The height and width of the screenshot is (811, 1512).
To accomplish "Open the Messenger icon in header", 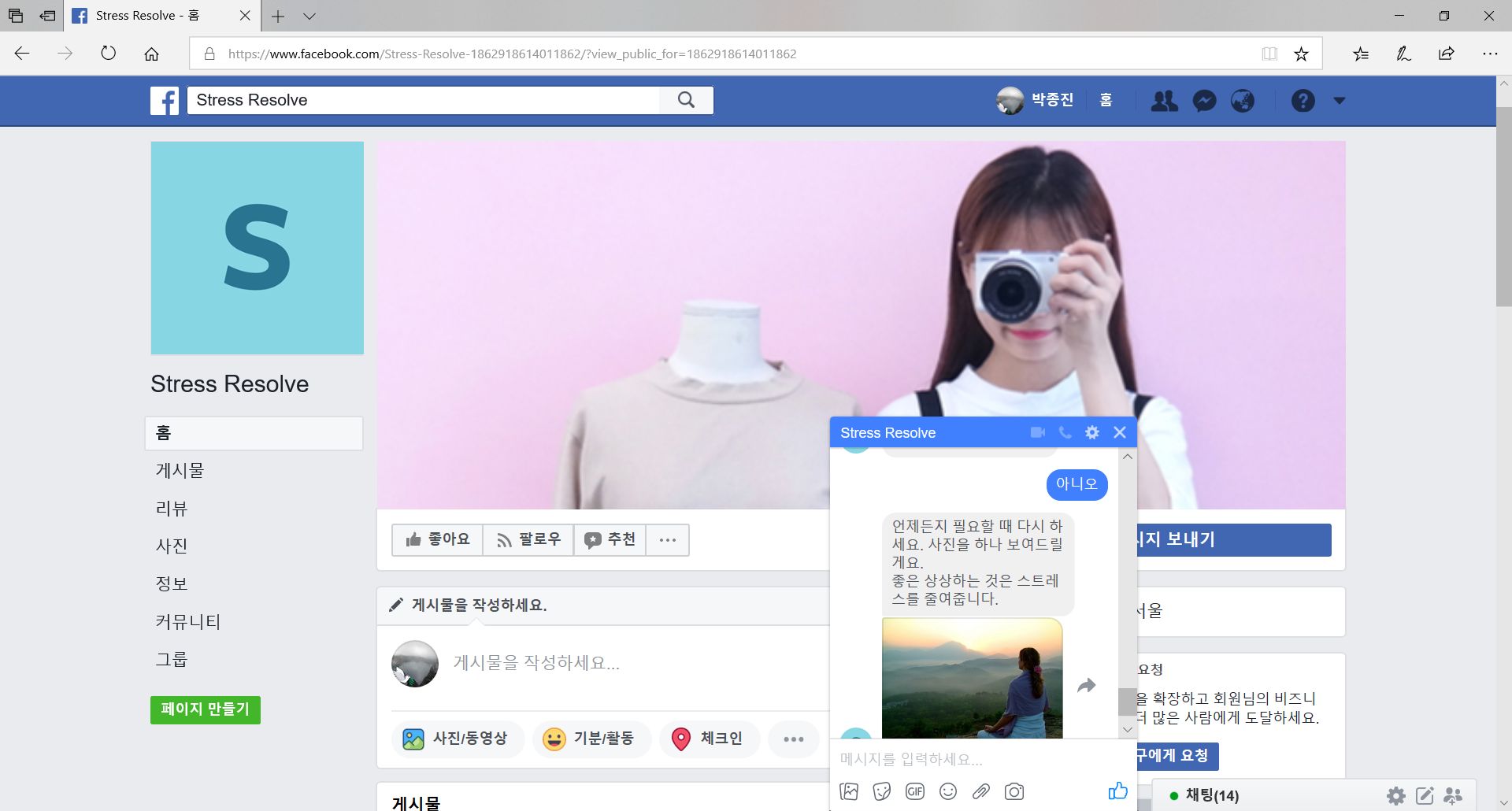I will pyautogui.click(x=1204, y=101).
